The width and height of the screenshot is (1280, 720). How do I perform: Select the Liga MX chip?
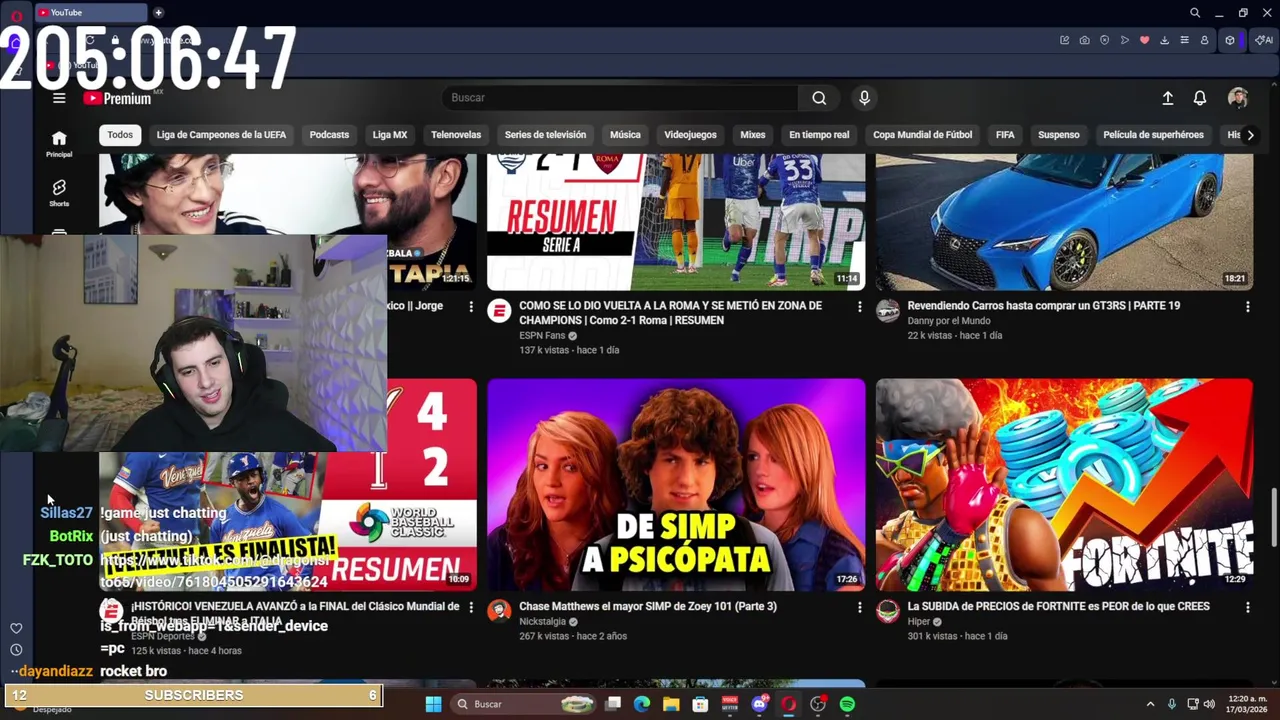coord(390,135)
